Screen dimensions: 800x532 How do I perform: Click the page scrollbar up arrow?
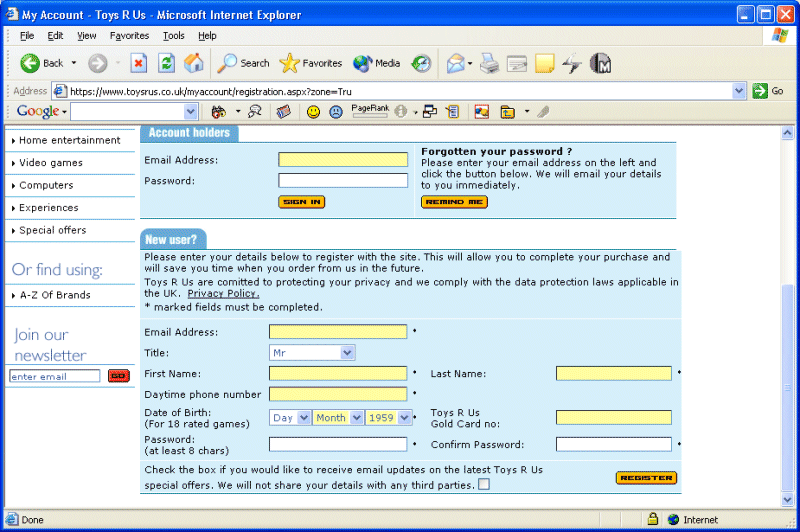tap(787, 133)
